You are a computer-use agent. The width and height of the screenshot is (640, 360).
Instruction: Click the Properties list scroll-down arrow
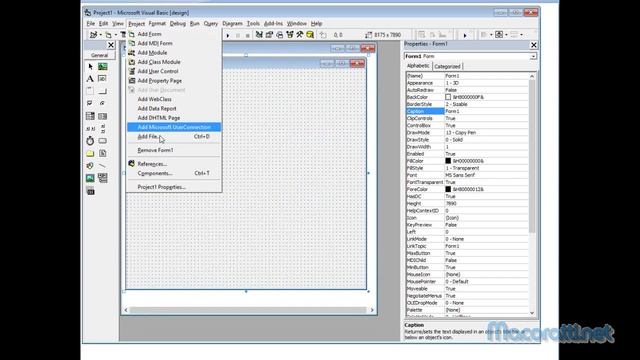point(532,313)
